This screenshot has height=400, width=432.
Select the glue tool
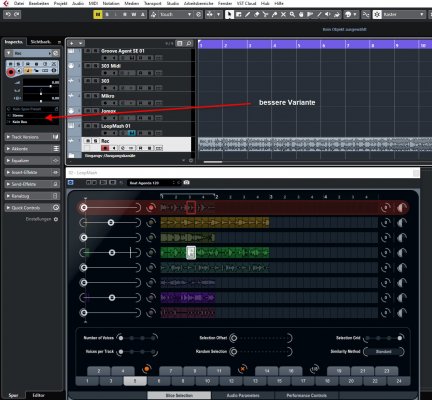tap(274, 14)
